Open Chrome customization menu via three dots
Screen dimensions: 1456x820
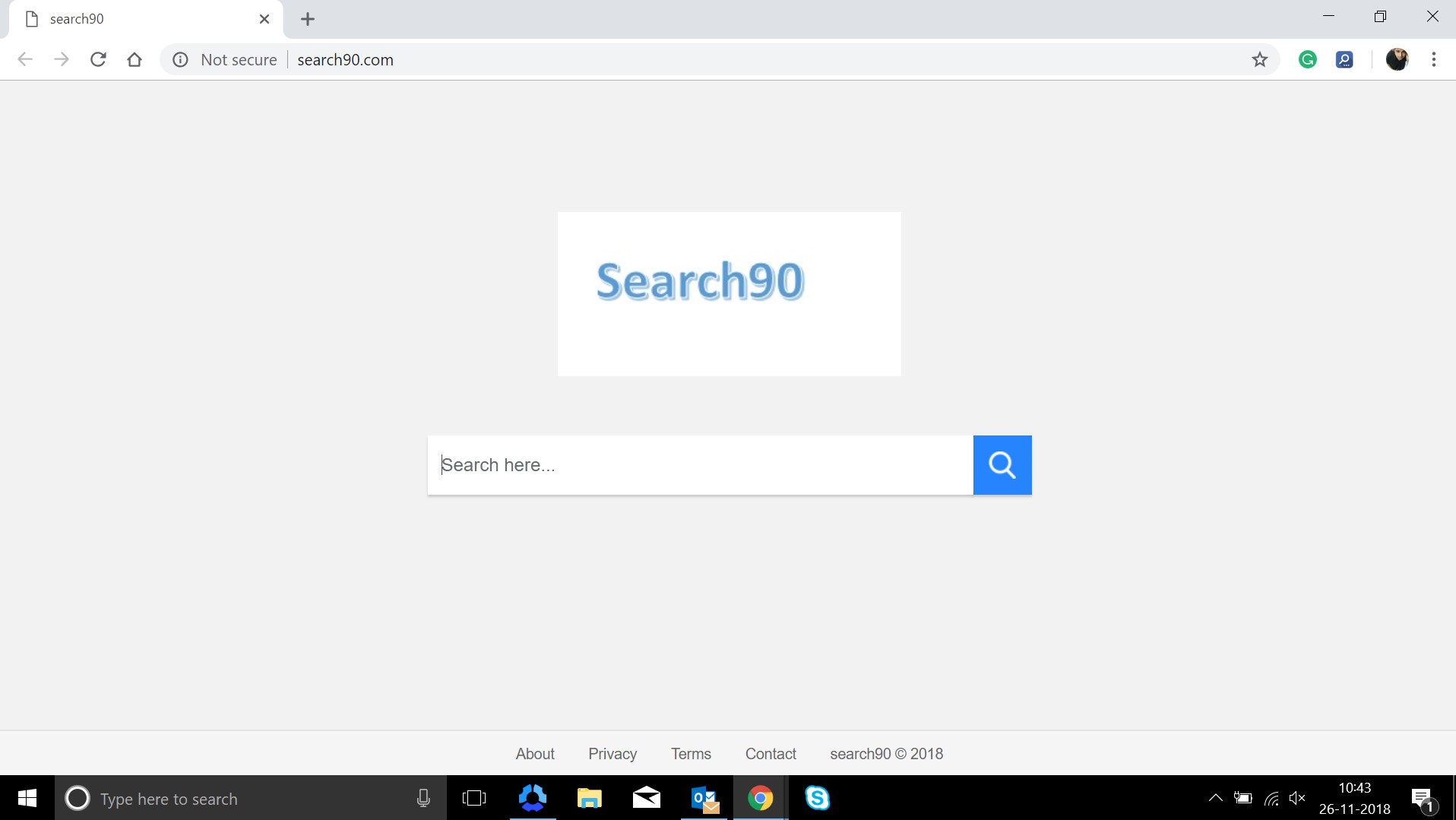click(1434, 59)
